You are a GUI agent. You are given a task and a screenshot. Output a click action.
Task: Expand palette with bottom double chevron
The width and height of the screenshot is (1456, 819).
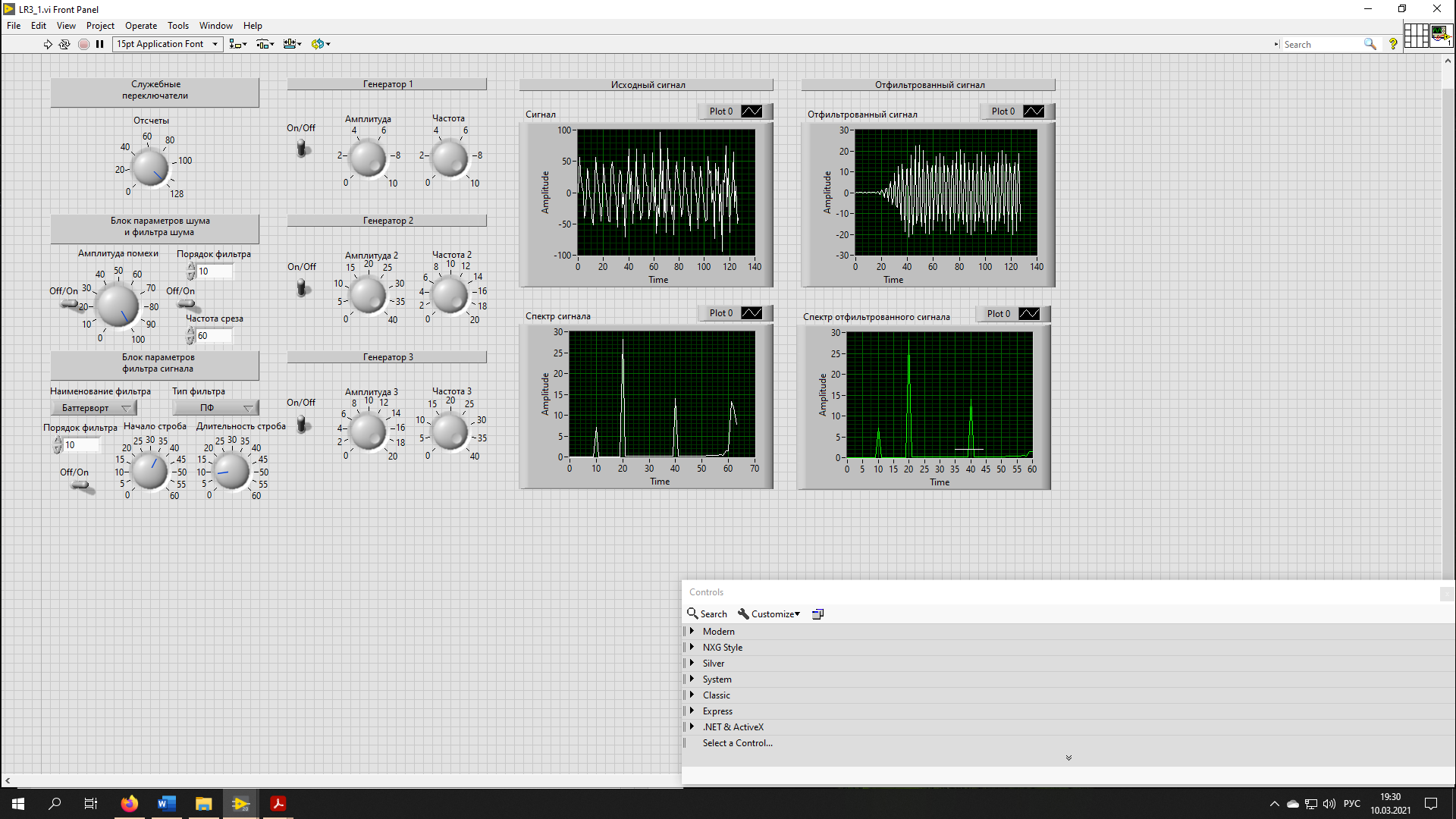pos(1068,758)
